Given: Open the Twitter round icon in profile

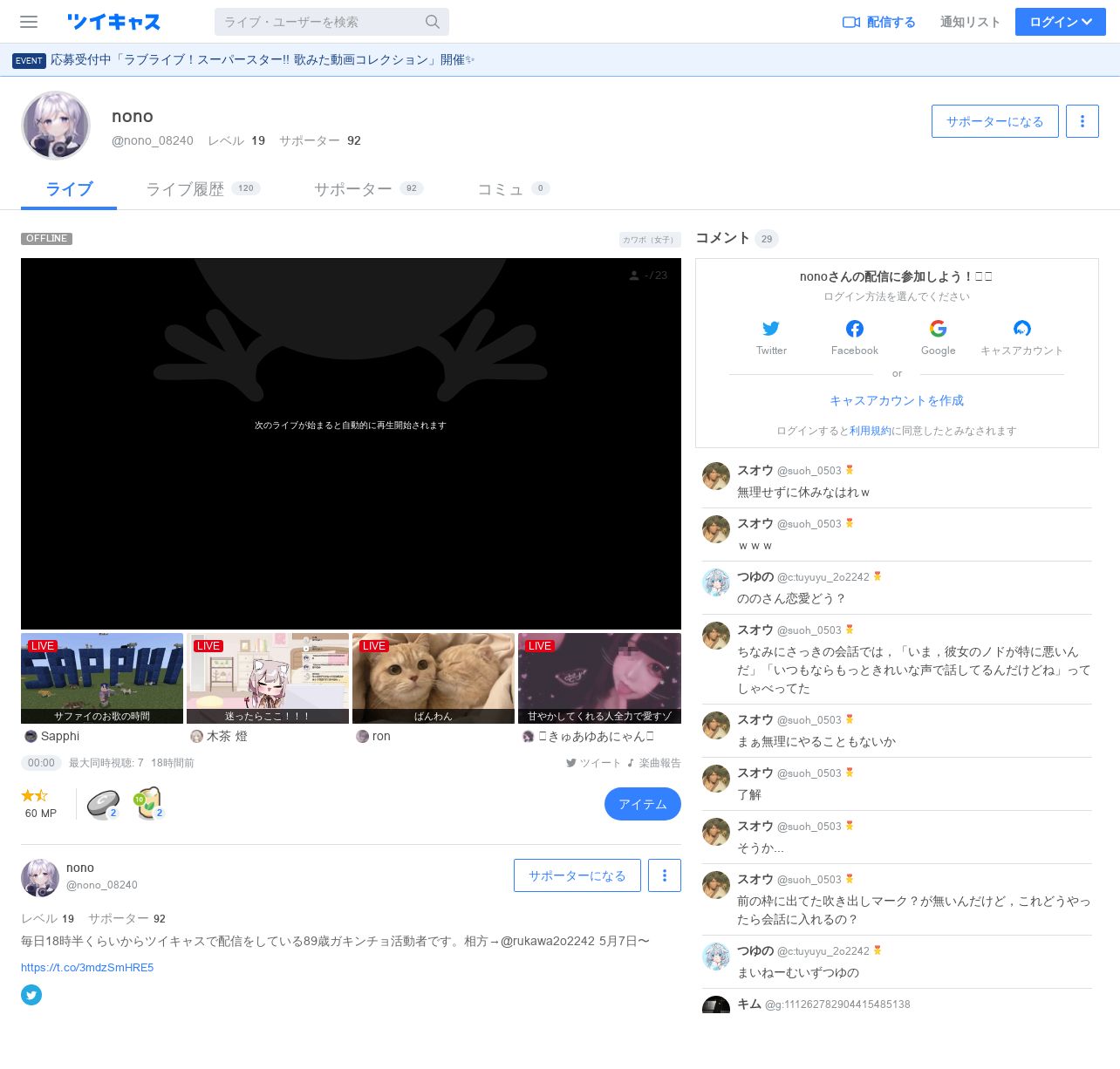Looking at the screenshot, I should pyautogui.click(x=31, y=995).
